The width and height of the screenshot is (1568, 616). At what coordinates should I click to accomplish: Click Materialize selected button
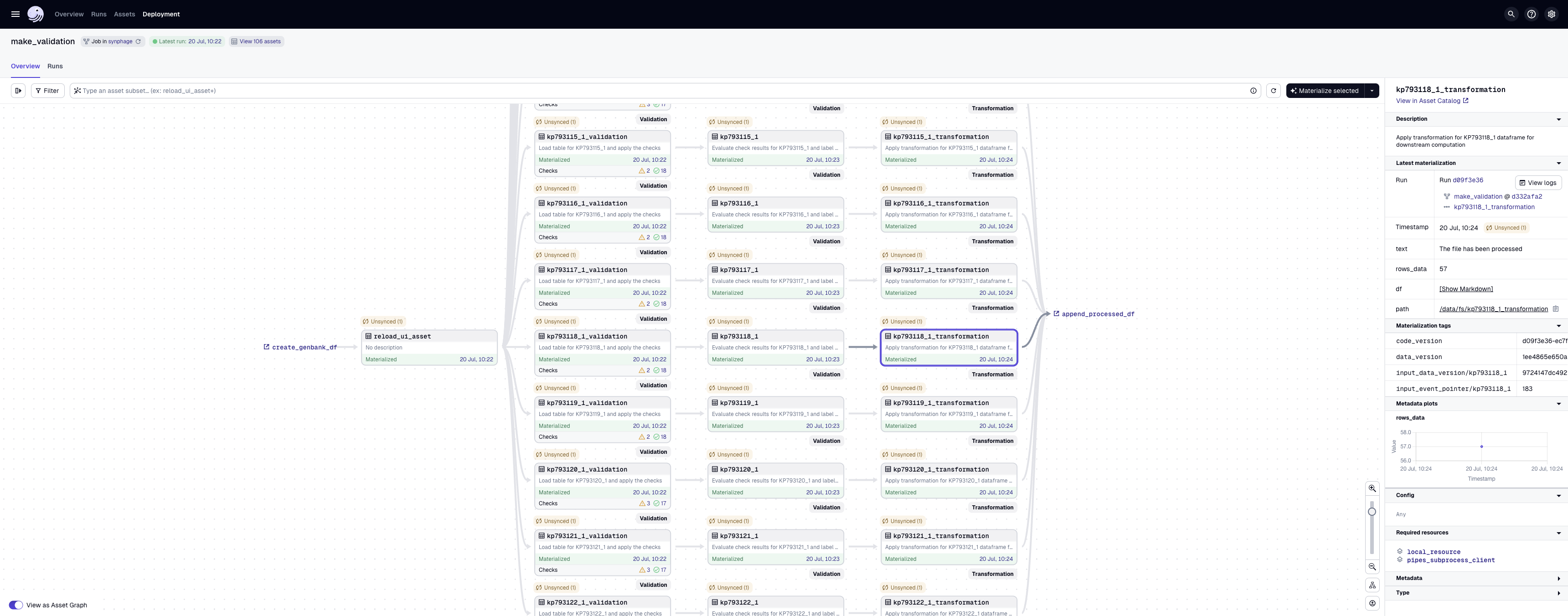[x=1325, y=91]
